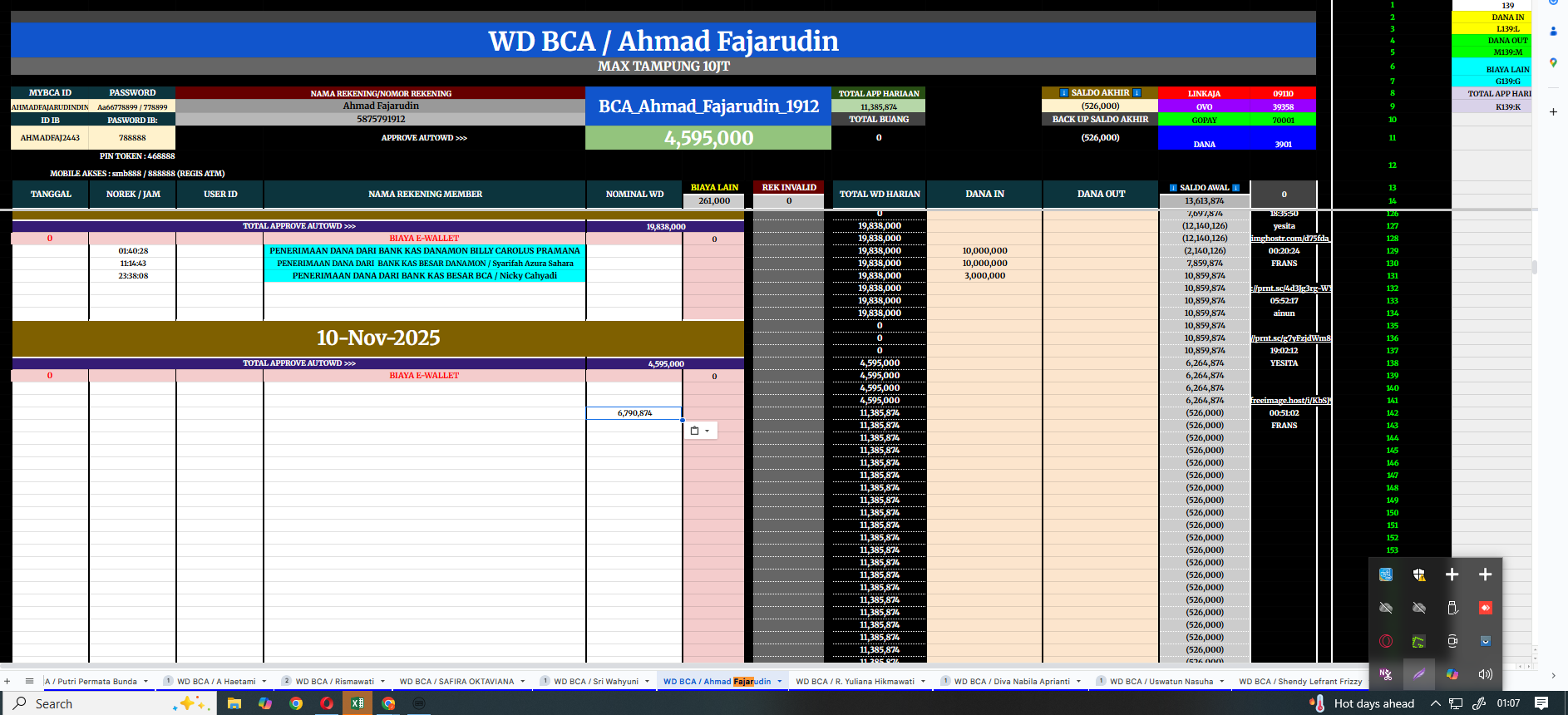Viewport: 1568px width, 715px height.
Task: Open the WD BCA / SAFIRA OKTAVIANA sheet
Action: (x=456, y=681)
